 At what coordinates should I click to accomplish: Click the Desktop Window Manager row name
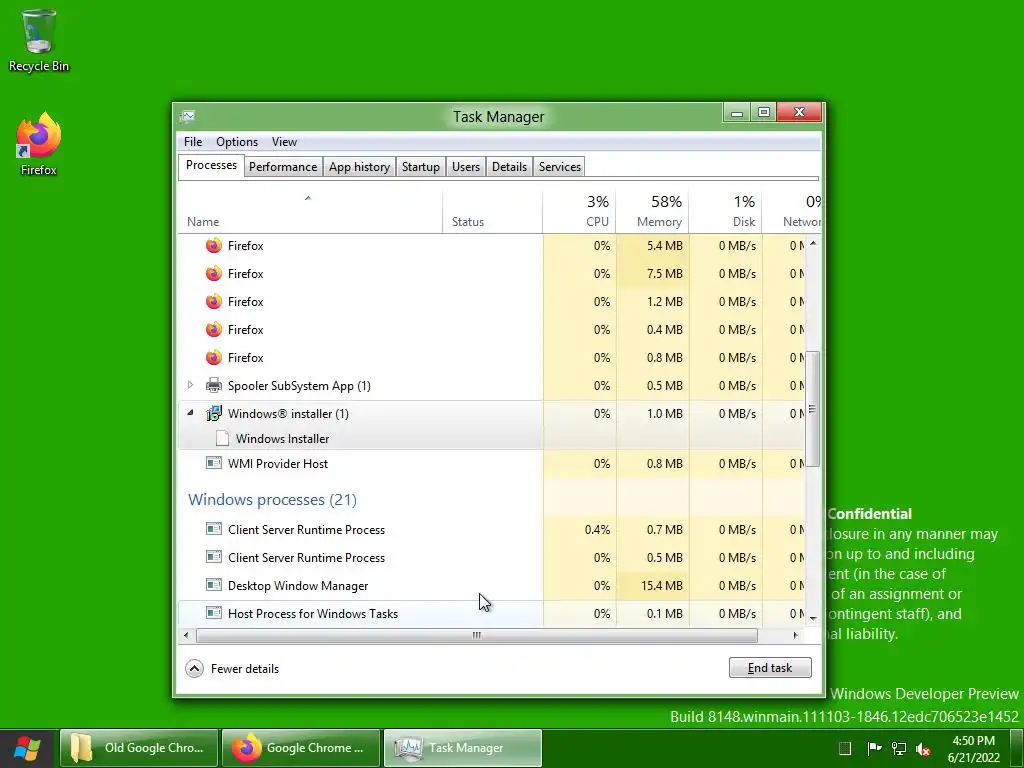coord(298,586)
